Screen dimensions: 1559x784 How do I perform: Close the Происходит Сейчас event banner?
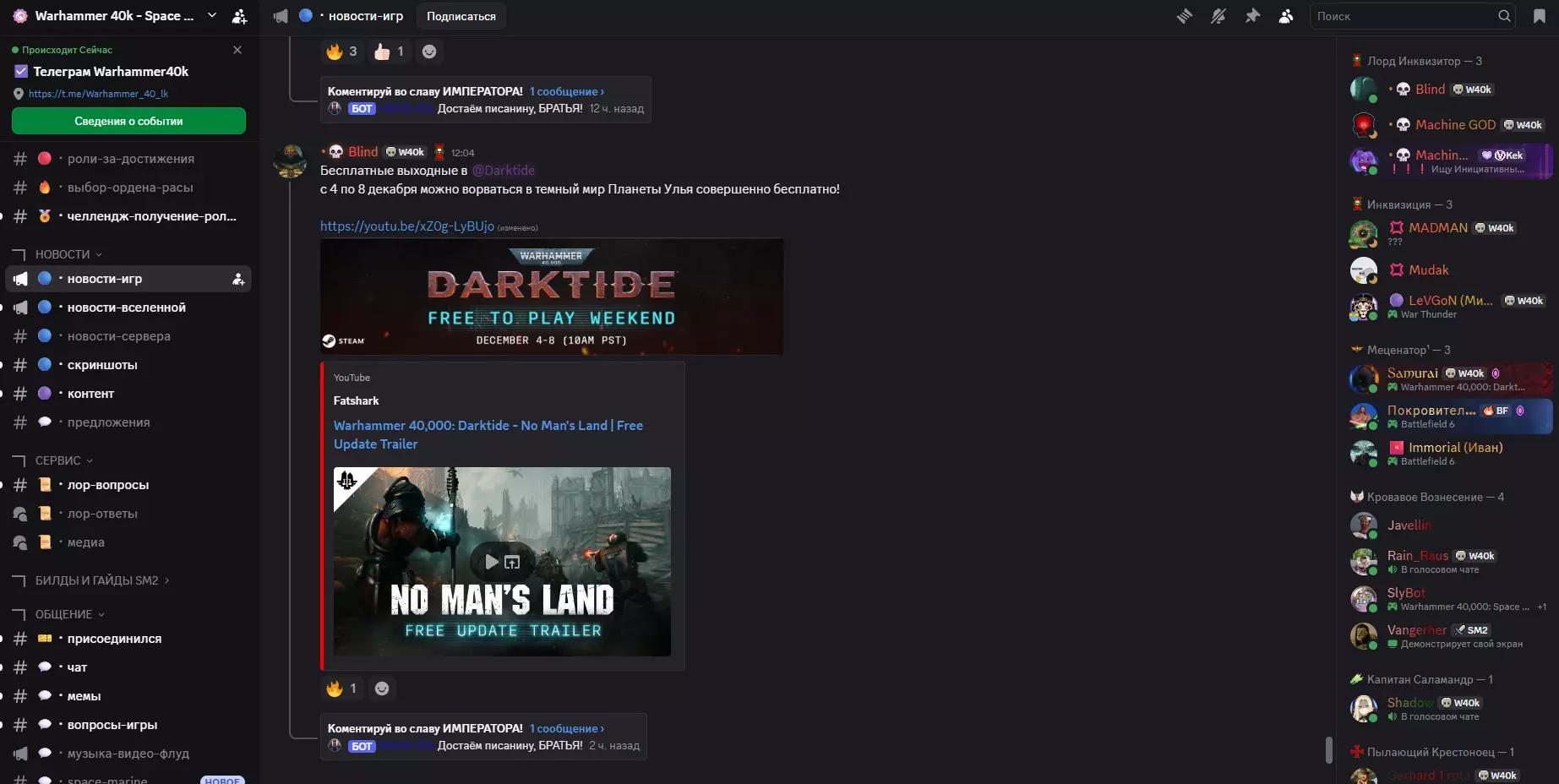point(237,50)
